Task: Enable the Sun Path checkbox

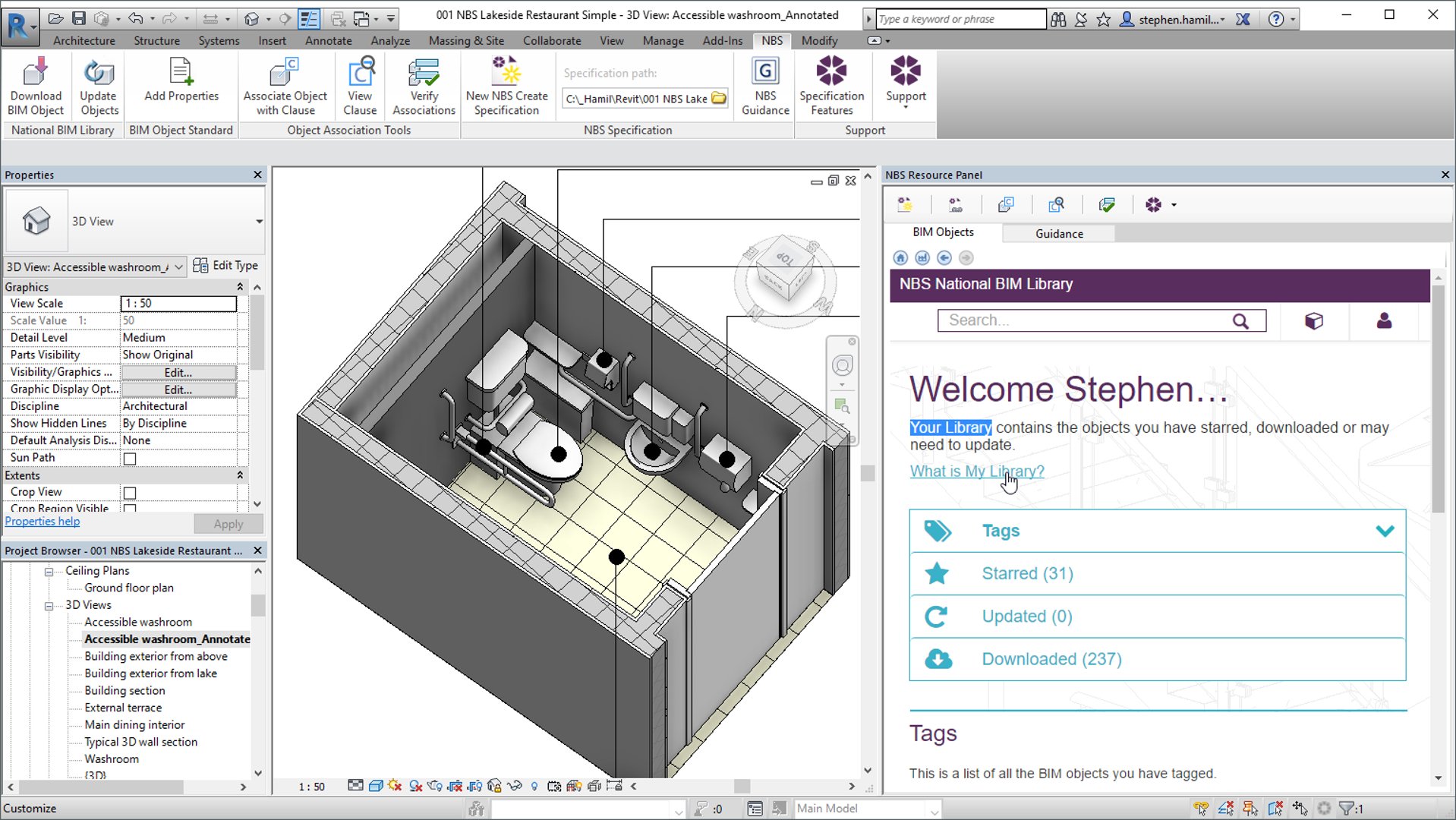Action: [x=130, y=459]
